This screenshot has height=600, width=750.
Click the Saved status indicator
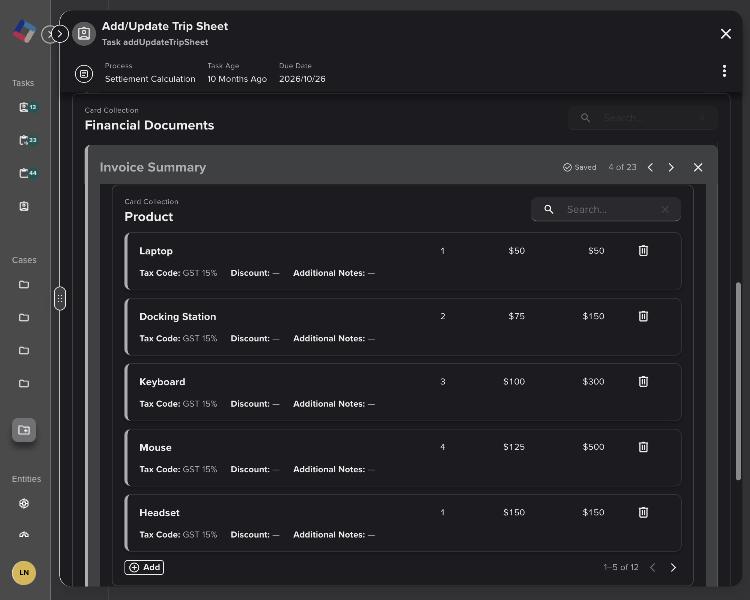(x=579, y=167)
